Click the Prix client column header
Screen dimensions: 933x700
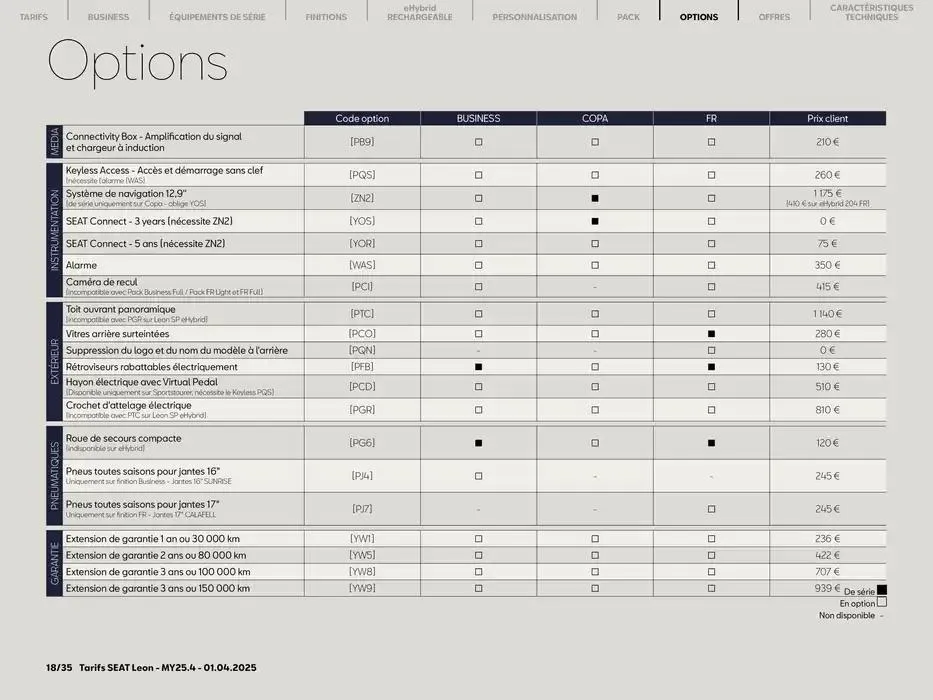tap(826, 117)
